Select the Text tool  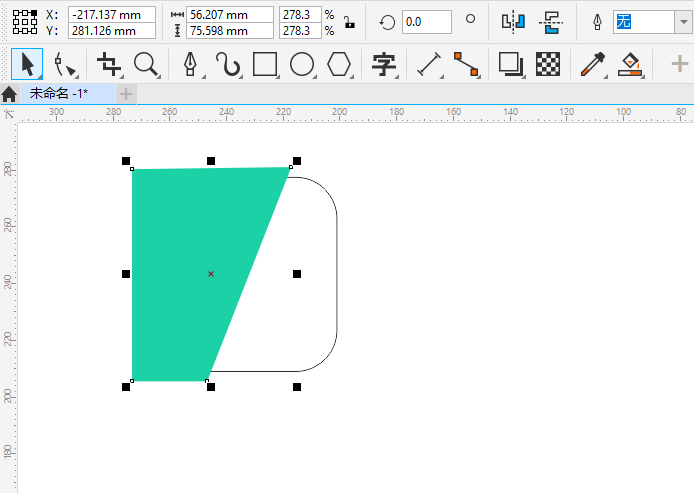point(384,65)
